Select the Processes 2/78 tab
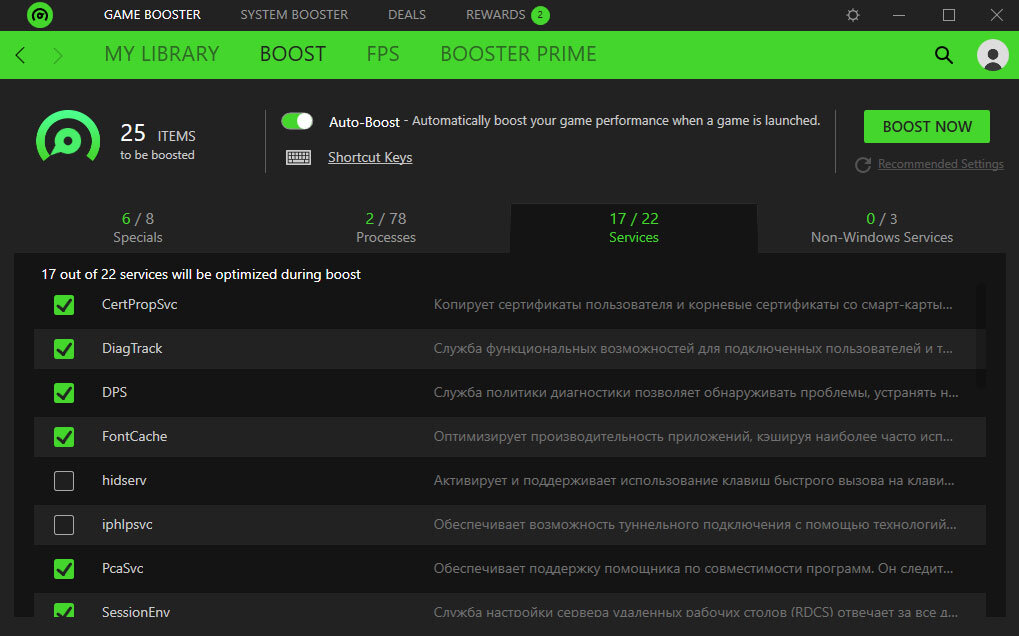This screenshot has height=636, width=1019. pyautogui.click(x=386, y=227)
